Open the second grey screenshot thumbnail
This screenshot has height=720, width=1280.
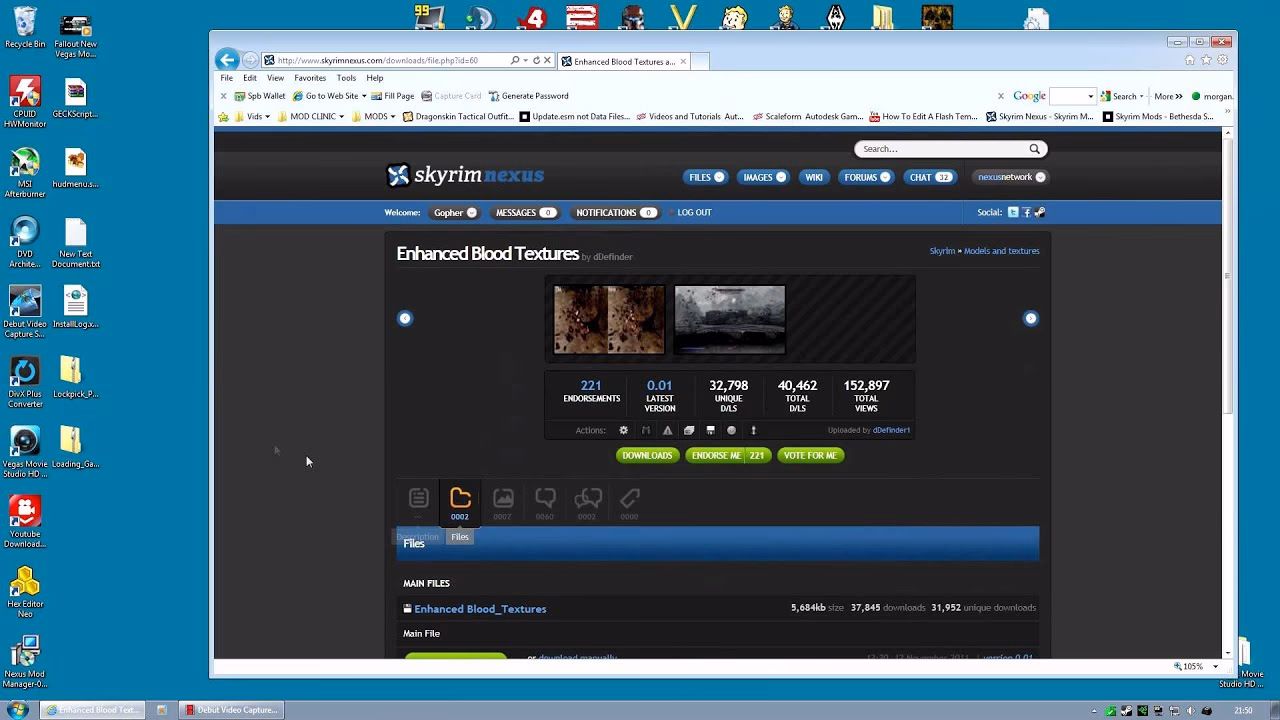730,319
